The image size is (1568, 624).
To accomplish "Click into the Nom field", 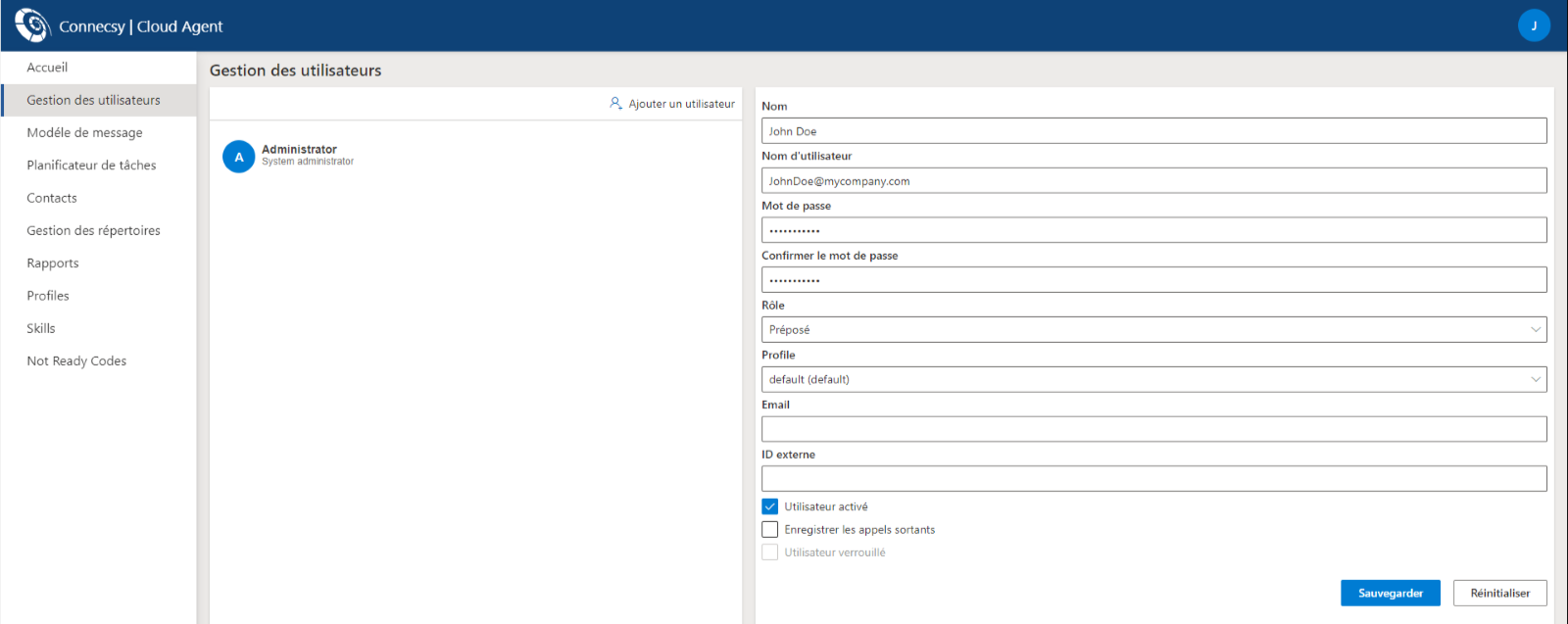I will (1153, 131).
